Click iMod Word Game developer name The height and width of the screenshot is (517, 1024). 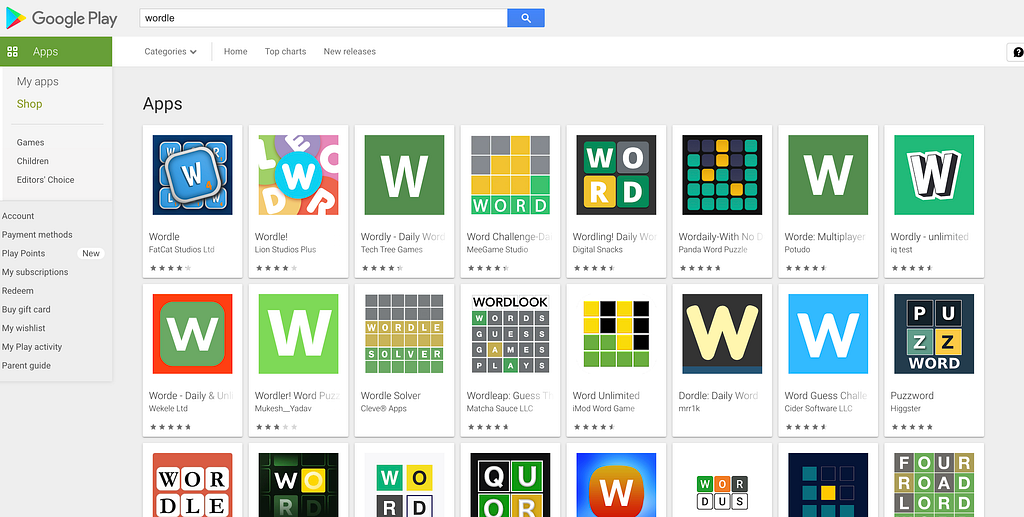pyautogui.click(x=603, y=409)
